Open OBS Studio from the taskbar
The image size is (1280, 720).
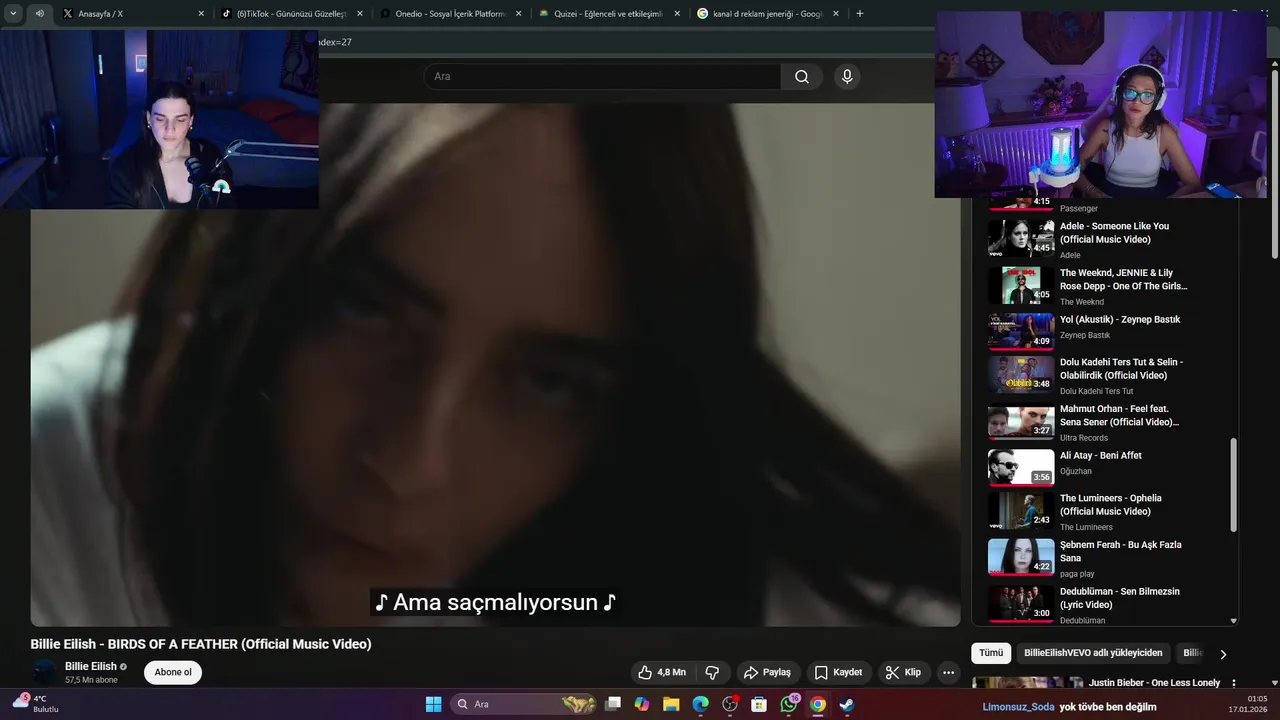[x=730, y=704]
